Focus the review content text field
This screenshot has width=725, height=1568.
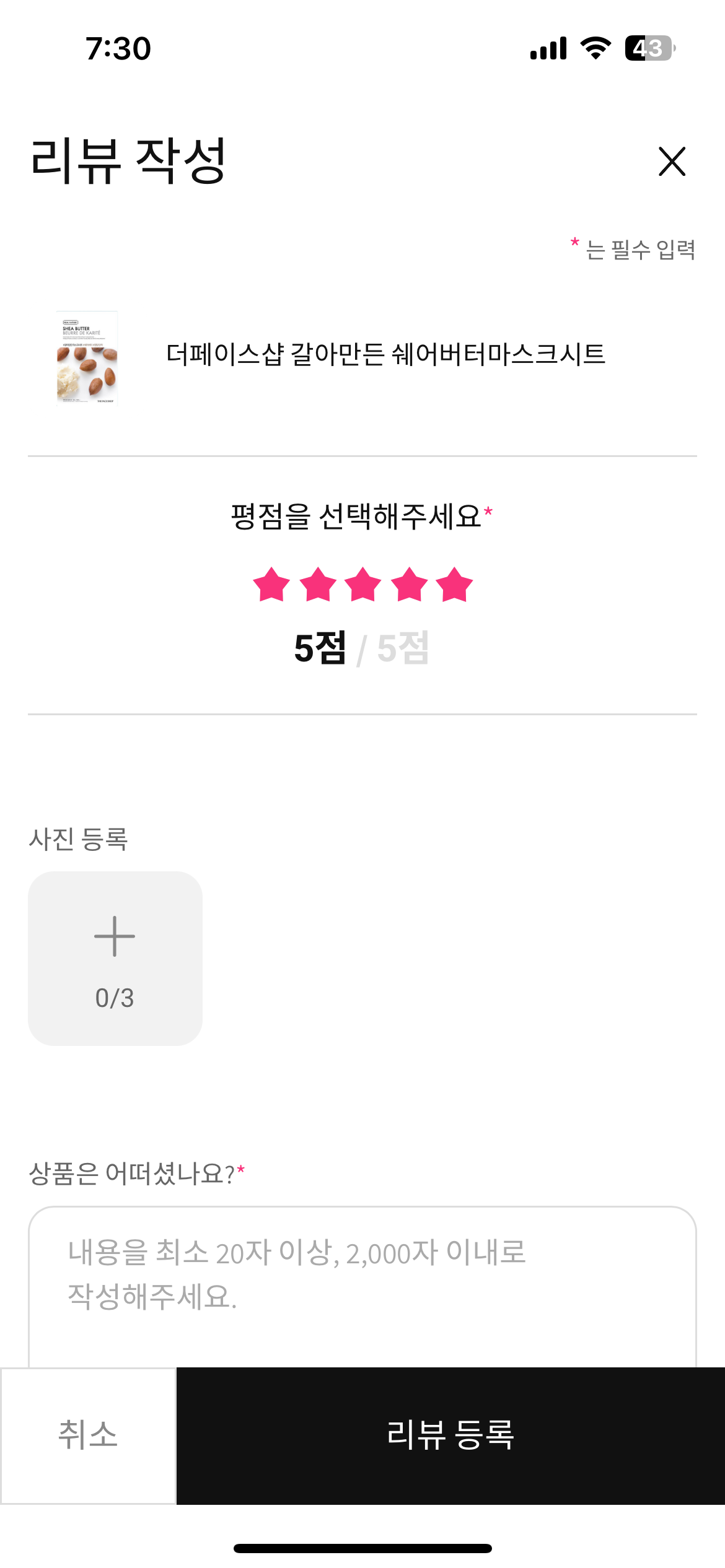[362, 1282]
